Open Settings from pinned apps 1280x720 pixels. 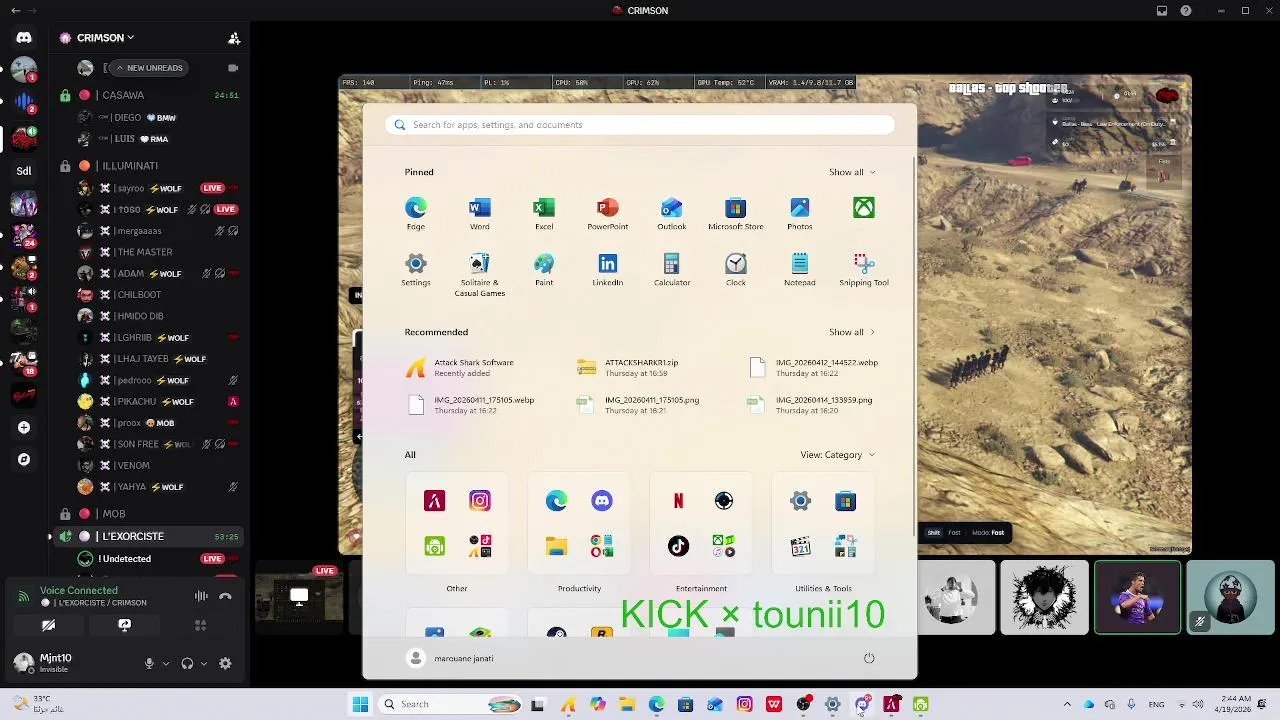coord(416,269)
